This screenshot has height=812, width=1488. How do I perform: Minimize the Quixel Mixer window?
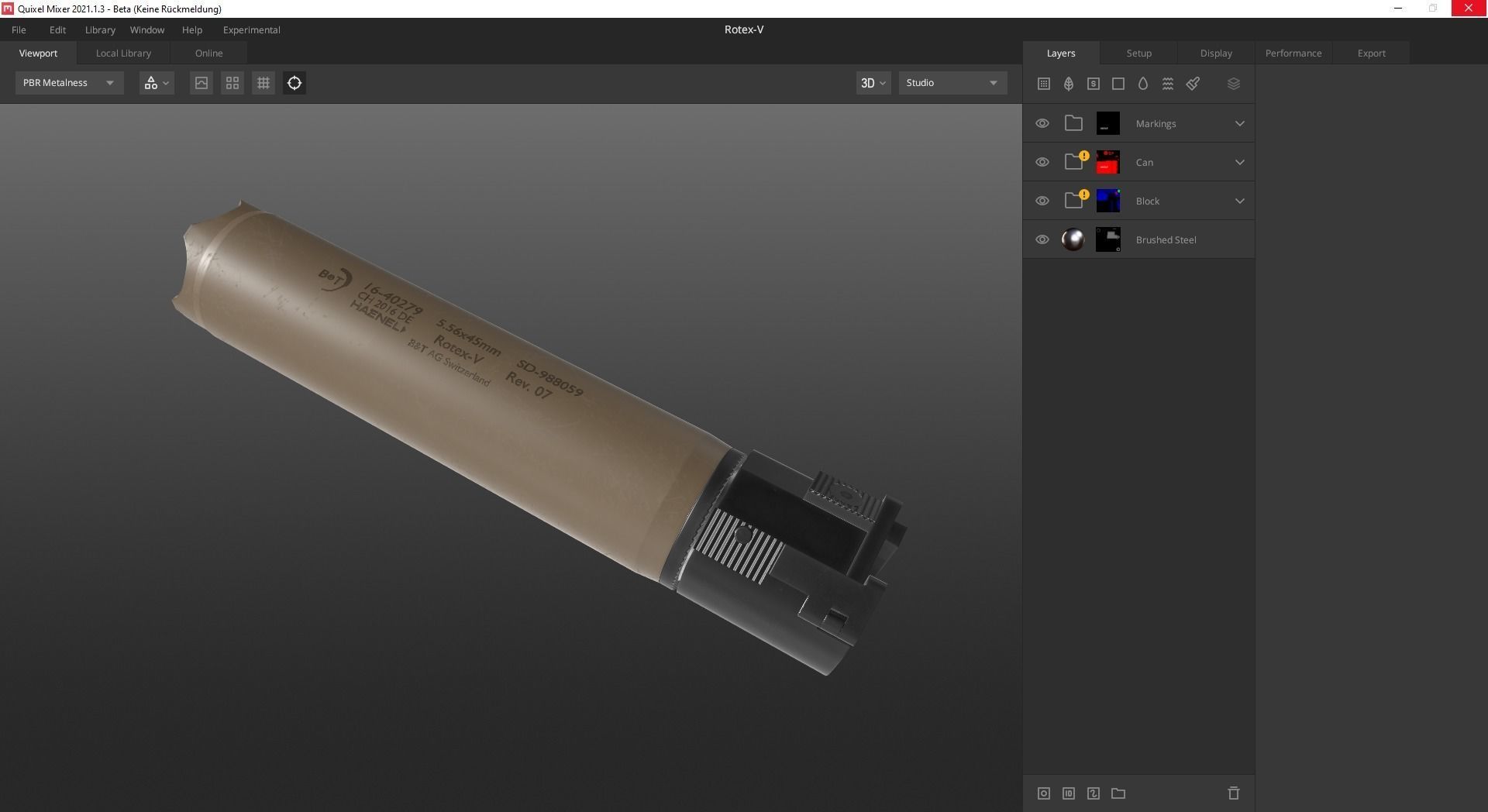pyautogui.click(x=1398, y=9)
